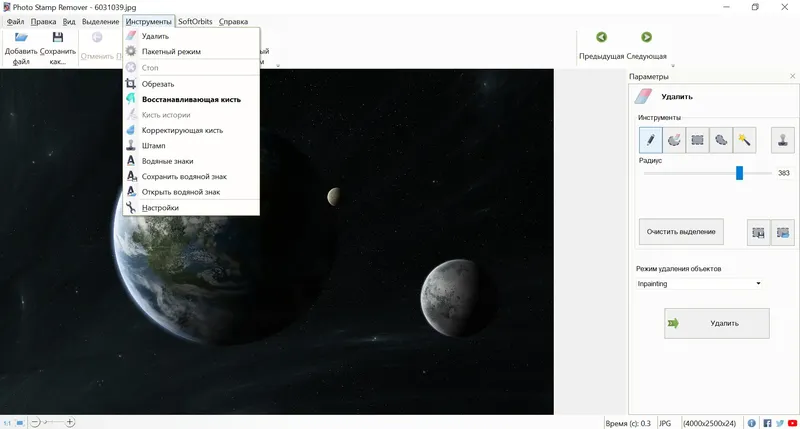Go to Следующая image with green arrow
800x429 pixels.
coord(646,46)
